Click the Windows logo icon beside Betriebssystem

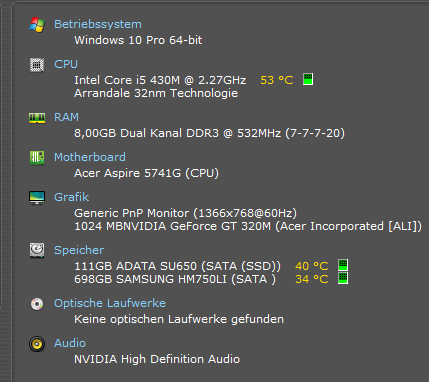37,25
